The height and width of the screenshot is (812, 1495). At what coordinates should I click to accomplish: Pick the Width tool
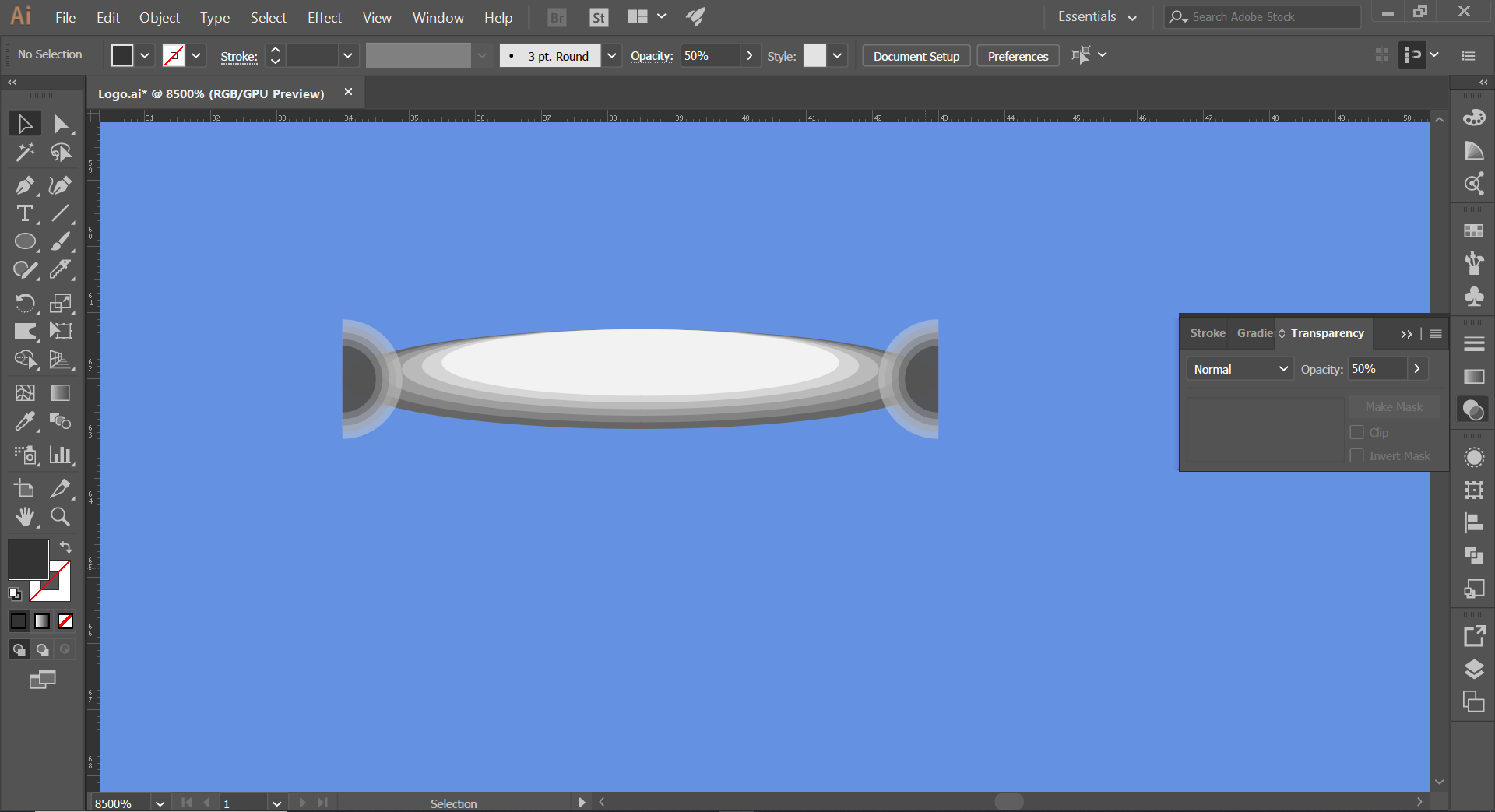point(25,331)
